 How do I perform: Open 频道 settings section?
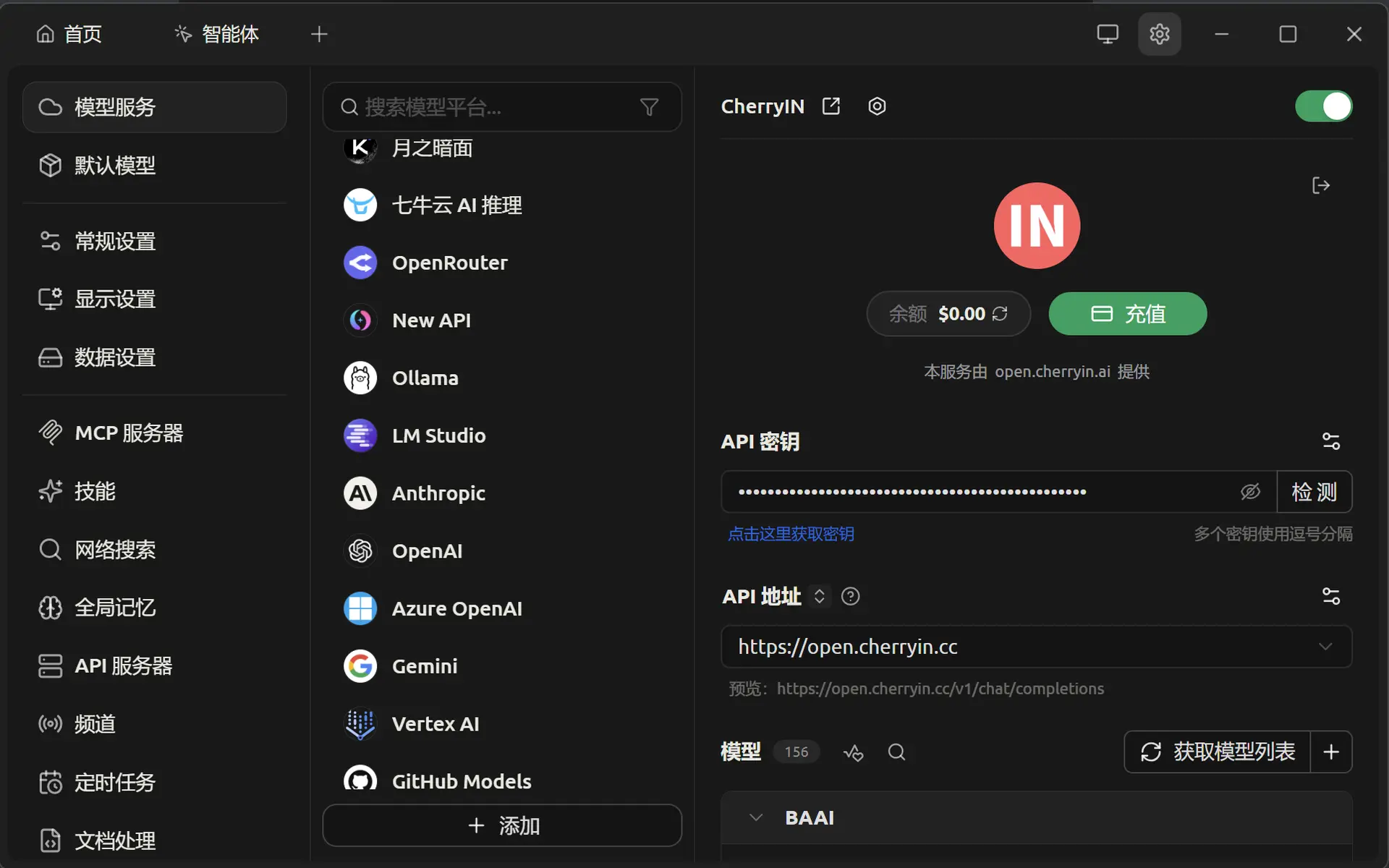pos(155,724)
